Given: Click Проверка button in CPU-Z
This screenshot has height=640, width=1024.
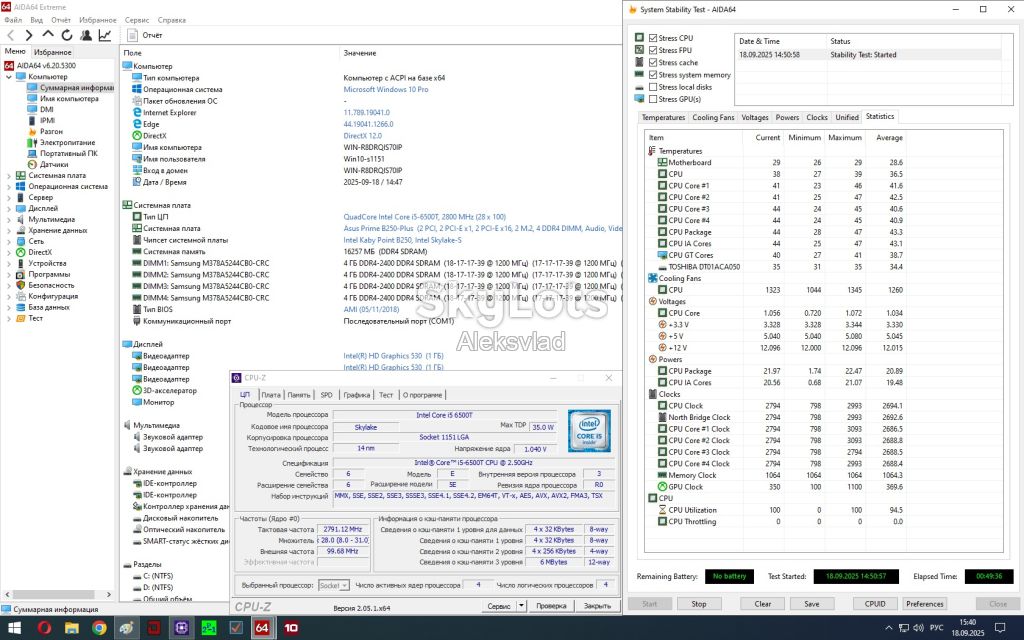Looking at the screenshot, I should pos(551,606).
